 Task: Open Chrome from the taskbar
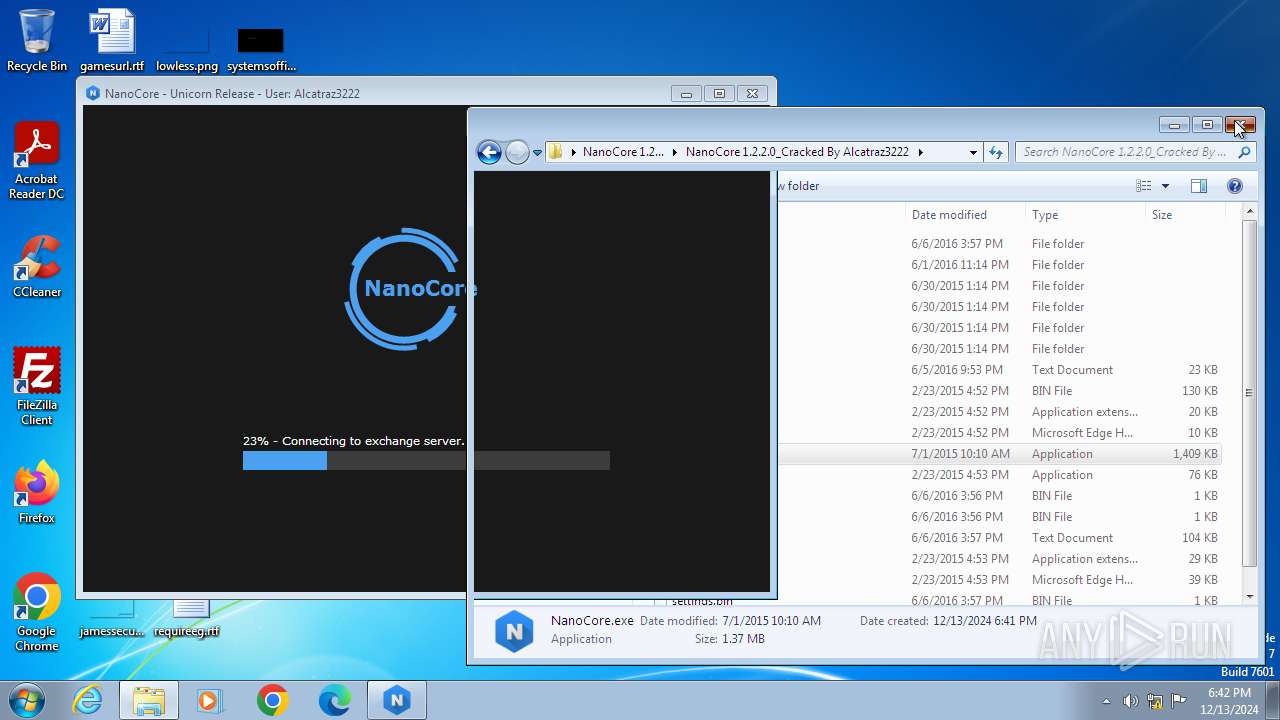point(272,700)
